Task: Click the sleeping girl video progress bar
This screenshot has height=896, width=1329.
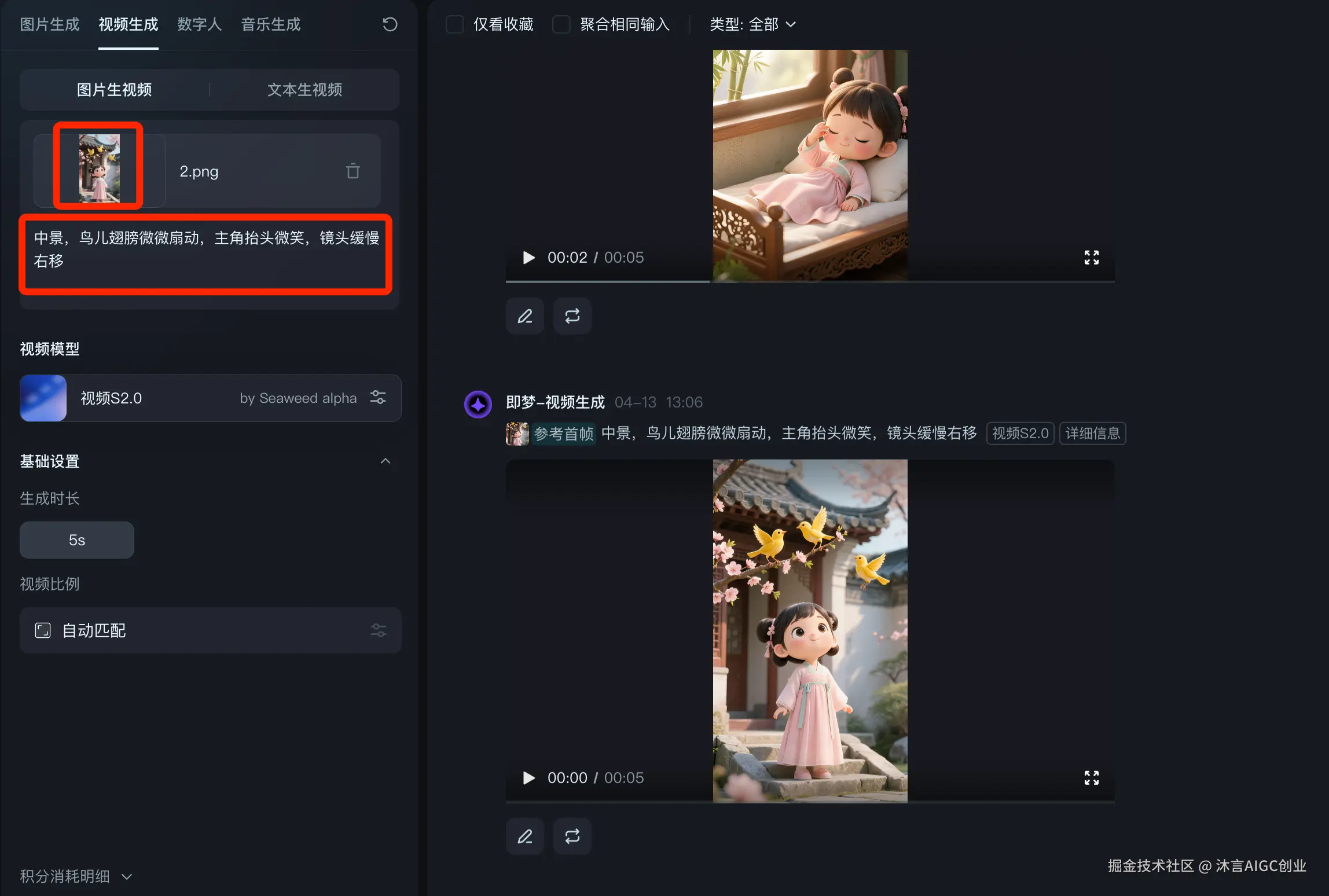Action: (x=810, y=281)
